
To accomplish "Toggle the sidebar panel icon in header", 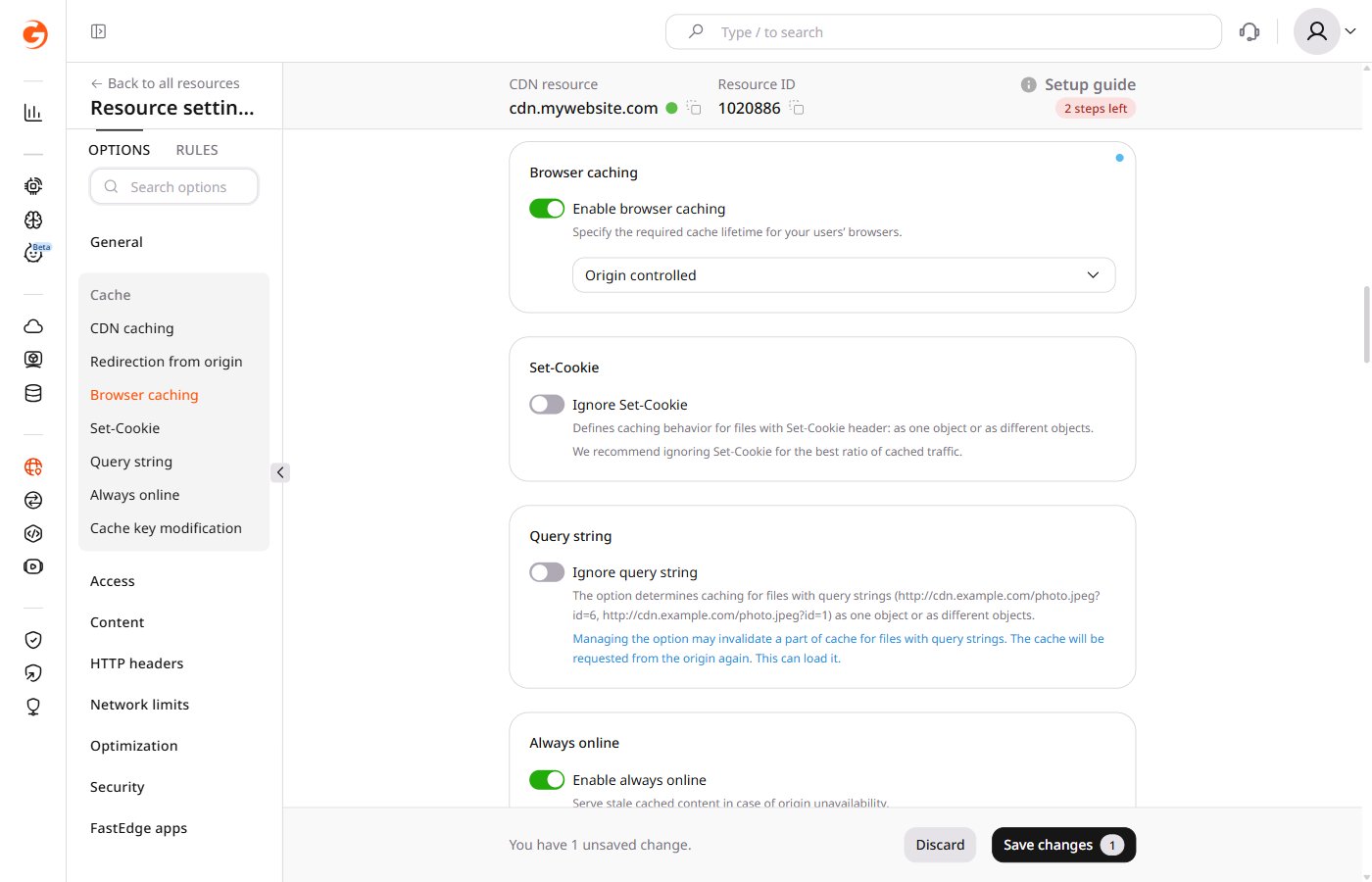I will click(98, 31).
